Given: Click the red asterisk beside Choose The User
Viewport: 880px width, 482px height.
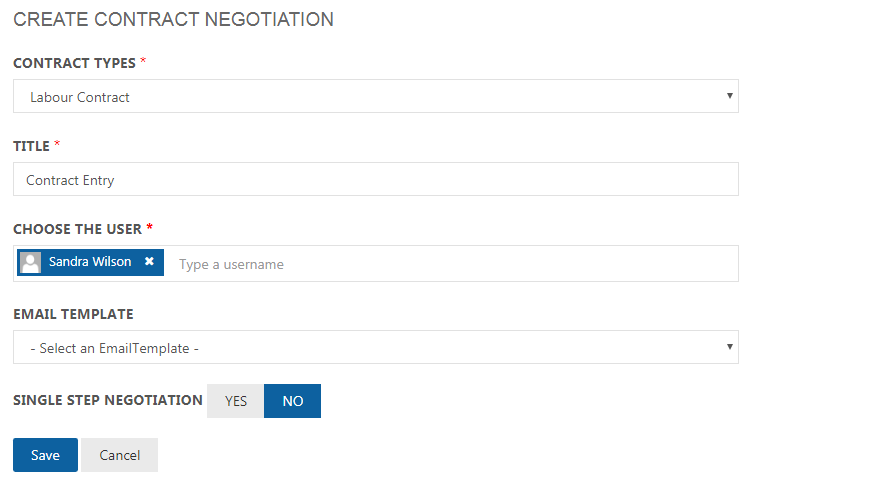Looking at the screenshot, I should [x=150, y=227].
